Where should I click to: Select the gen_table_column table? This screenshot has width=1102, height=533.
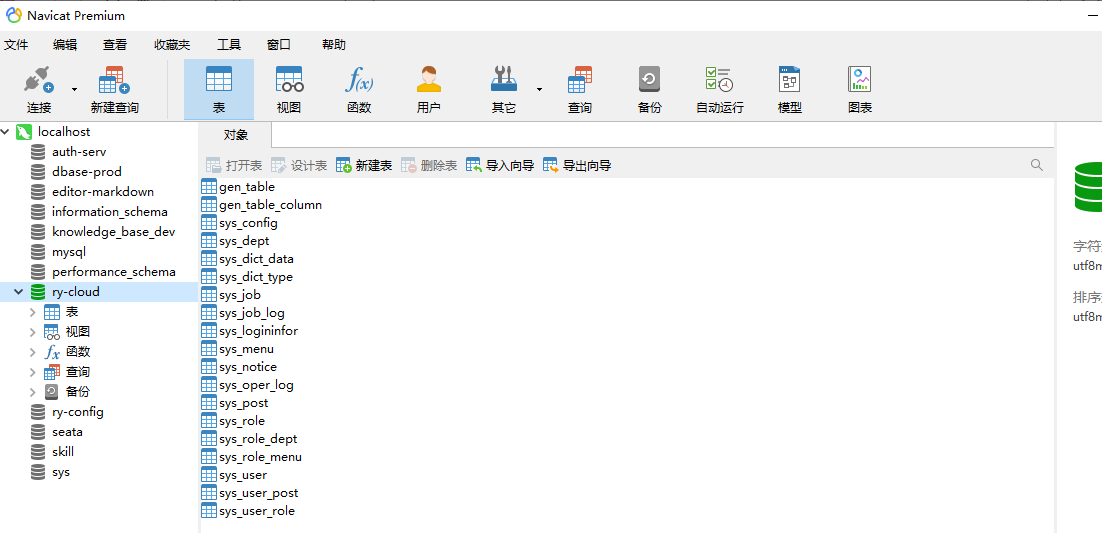[x=271, y=205]
